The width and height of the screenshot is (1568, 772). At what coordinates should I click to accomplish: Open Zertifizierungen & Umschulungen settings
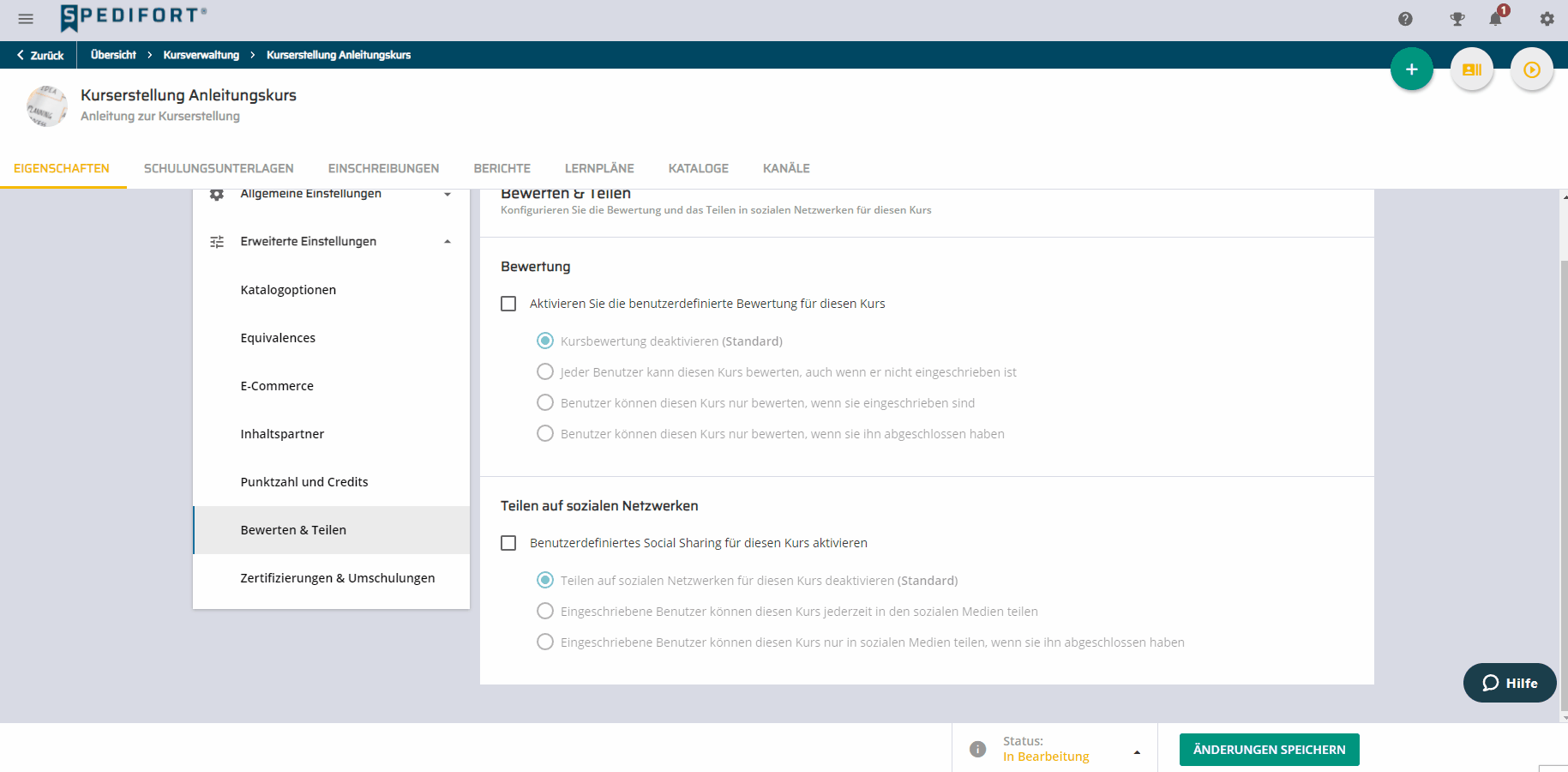[331, 578]
